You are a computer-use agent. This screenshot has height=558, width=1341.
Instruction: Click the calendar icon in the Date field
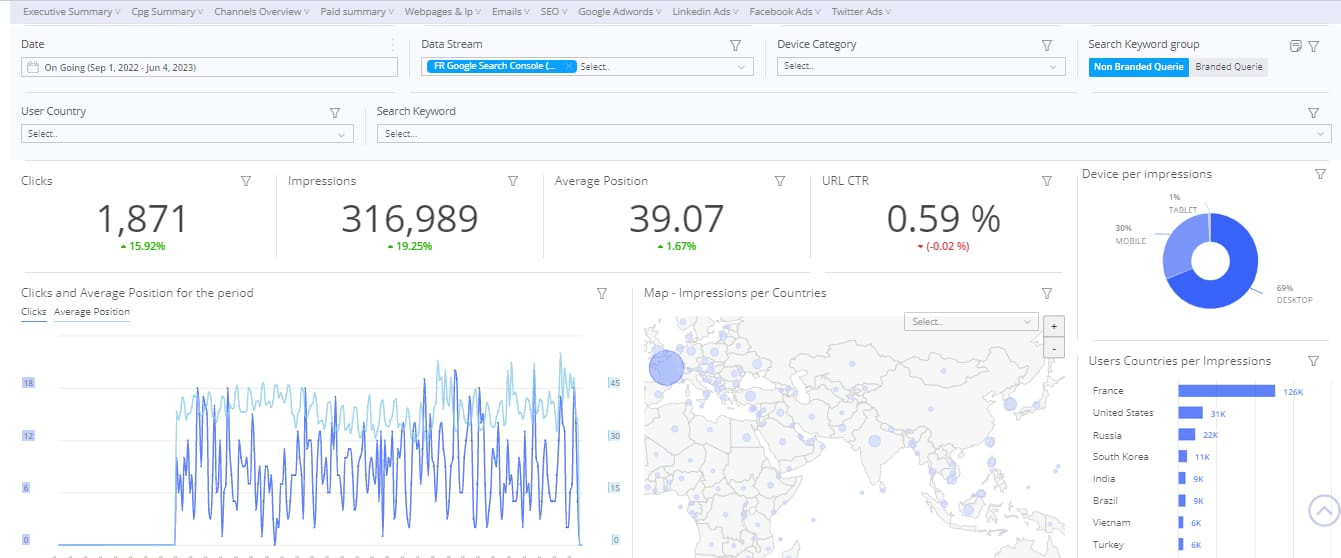point(33,67)
